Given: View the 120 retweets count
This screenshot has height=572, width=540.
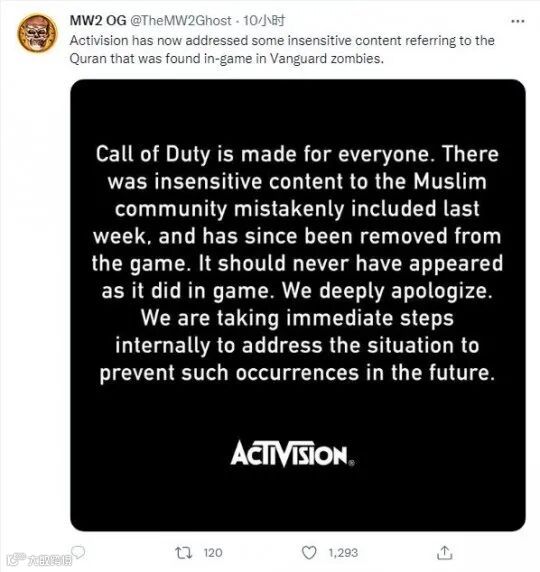Looking at the screenshot, I should [213, 553].
